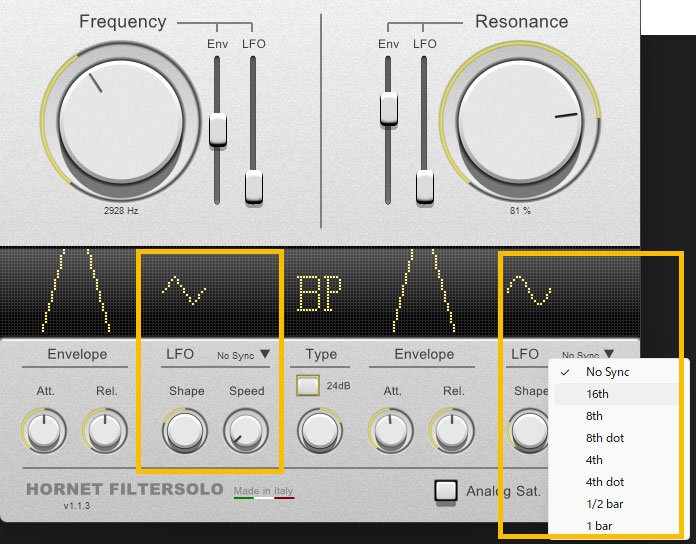Click the left LFO Speed knob
This screenshot has width=696, height=544.
[245, 430]
